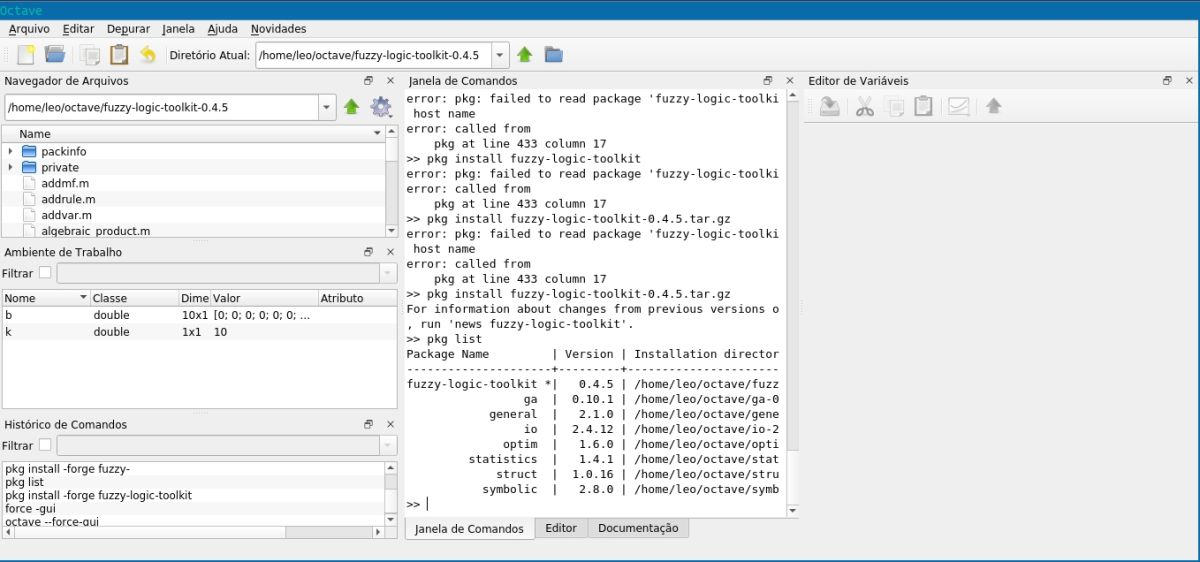Sort workspace by Classe column header
The height and width of the screenshot is (562, 1200).
[134, 298]
